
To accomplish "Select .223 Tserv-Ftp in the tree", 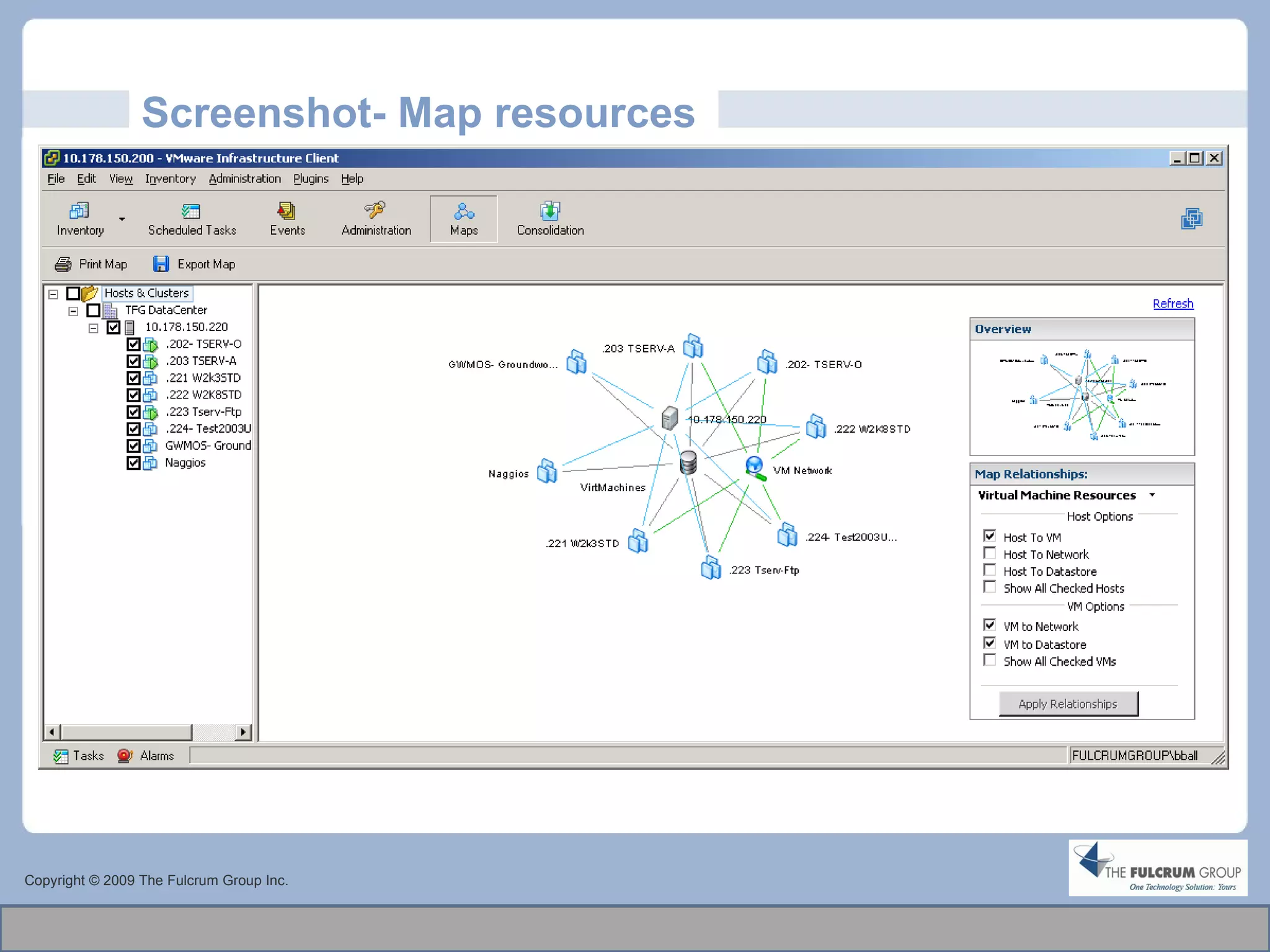I will coord(203,412).
